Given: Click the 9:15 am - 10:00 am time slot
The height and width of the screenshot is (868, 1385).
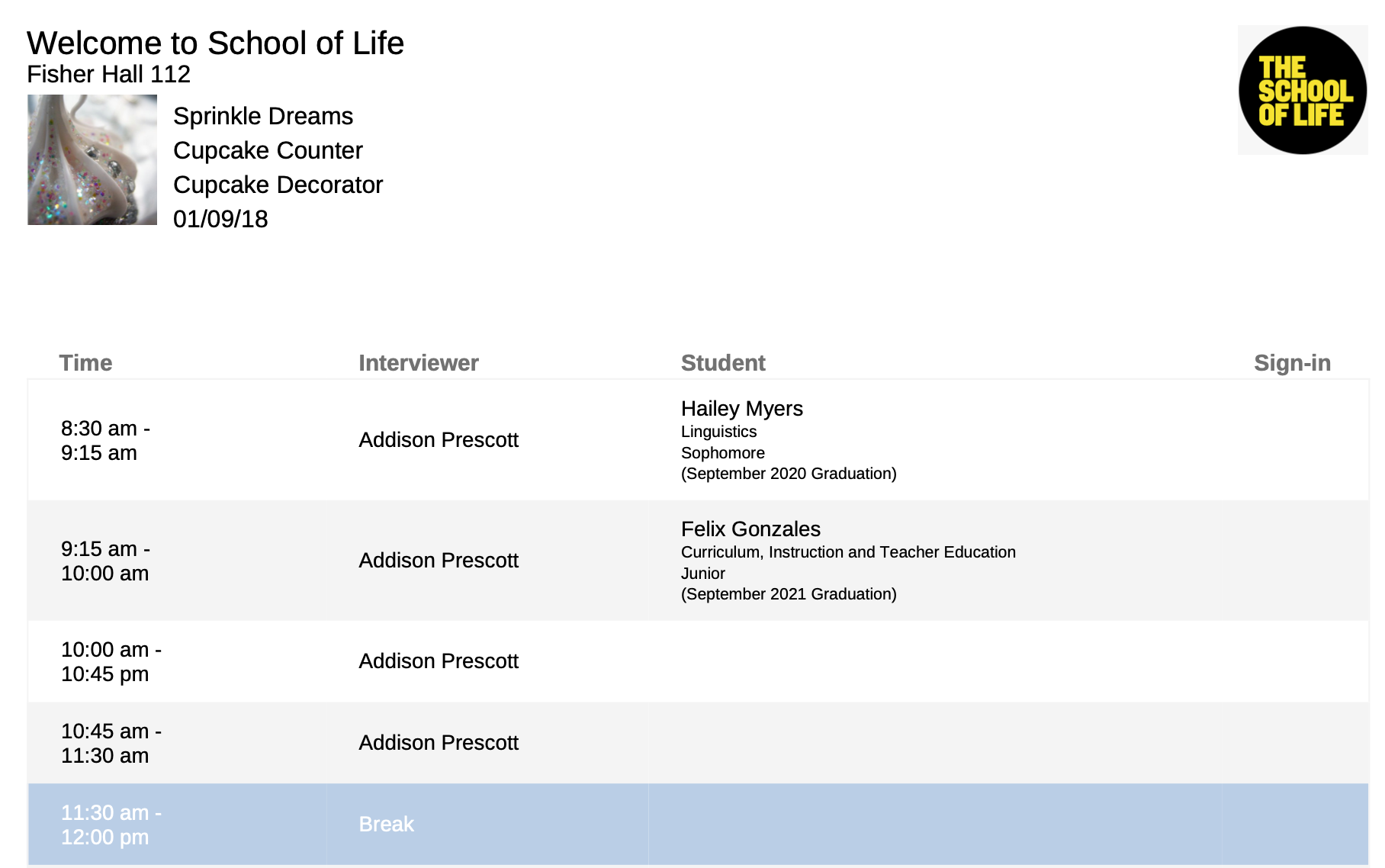Looking at the screenshot, I should pyautogui.click(x=105, y=561).
